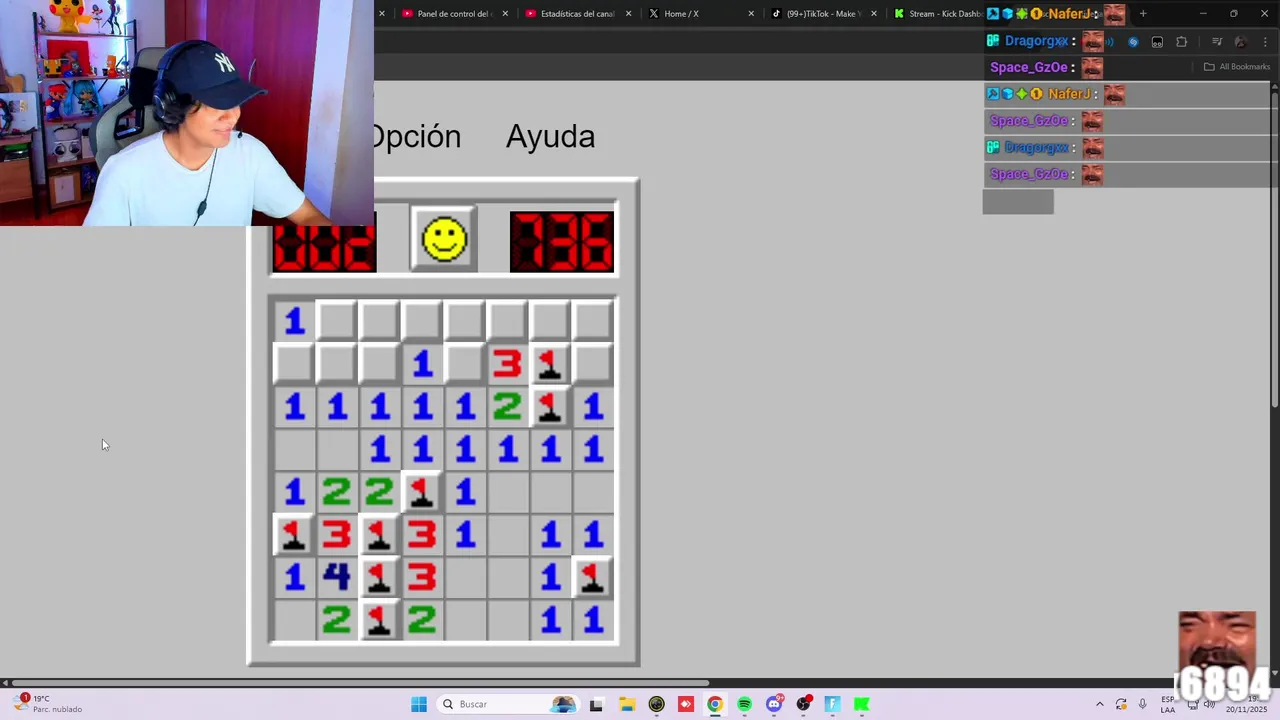Screen dimensions: 1280x720
Task: Open Spotify from the taskbar
Action: click(x=744, y=704)
